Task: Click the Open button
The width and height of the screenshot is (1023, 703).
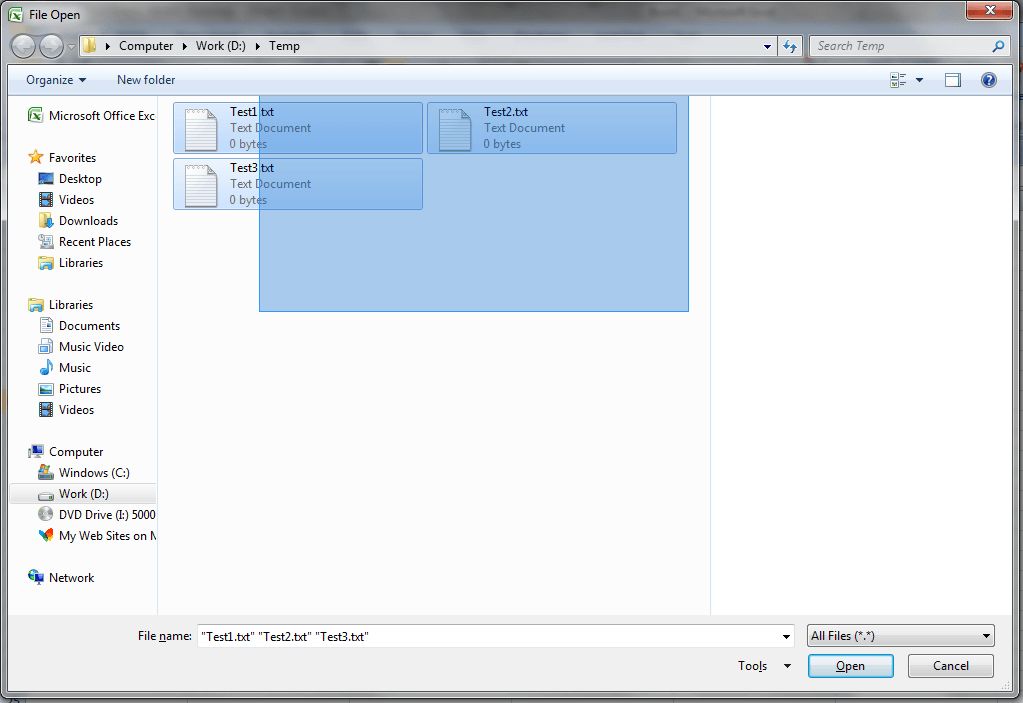Action: [850, 666]
